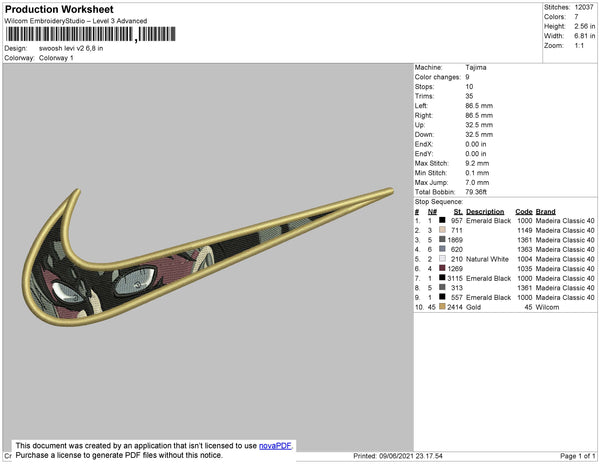Click the design barcode graphic
This screenshot has height=464, width=600.
click(91, 34)
